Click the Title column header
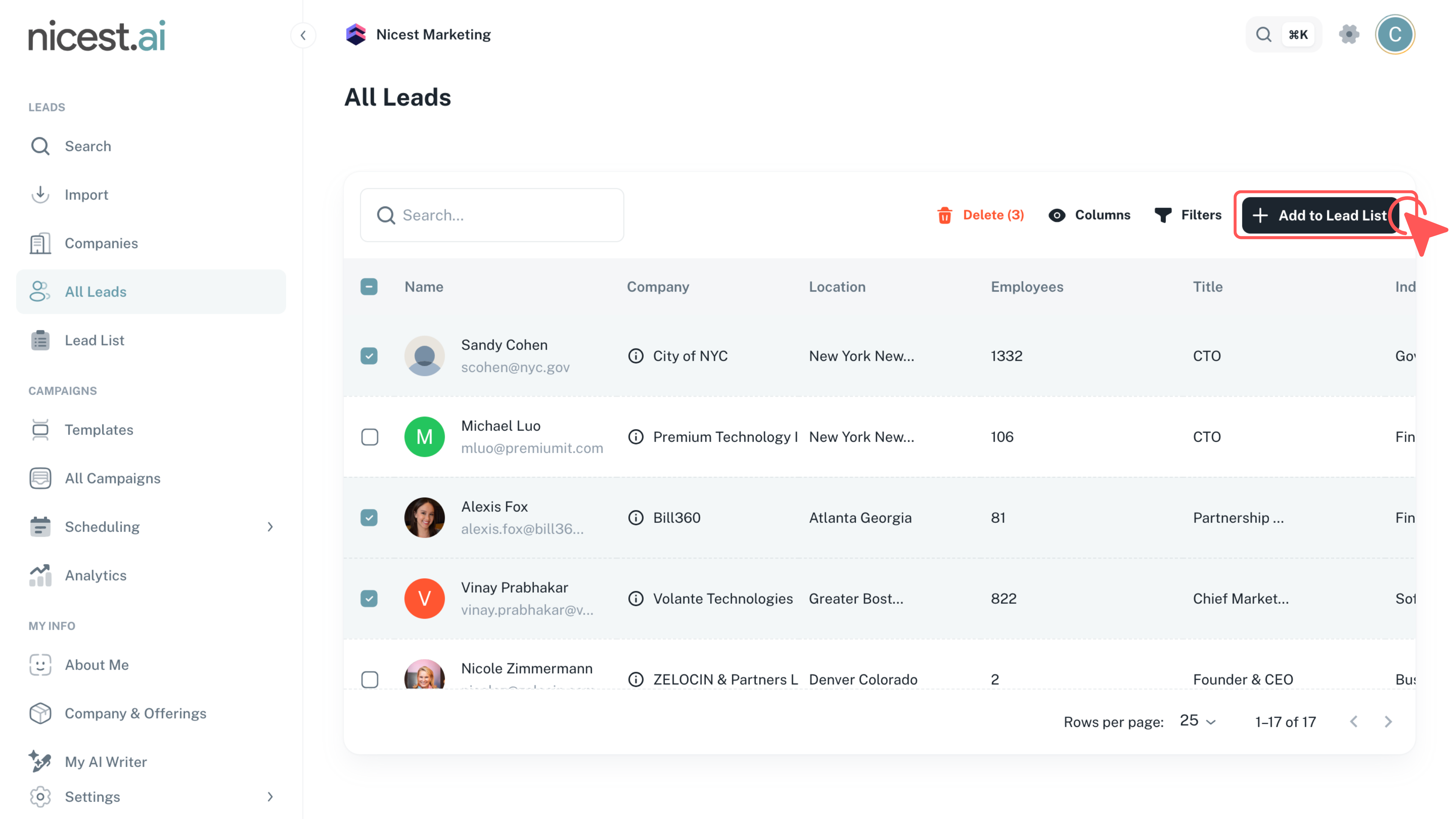The width and height of the screenshot is (1456, 819). 1208,287
